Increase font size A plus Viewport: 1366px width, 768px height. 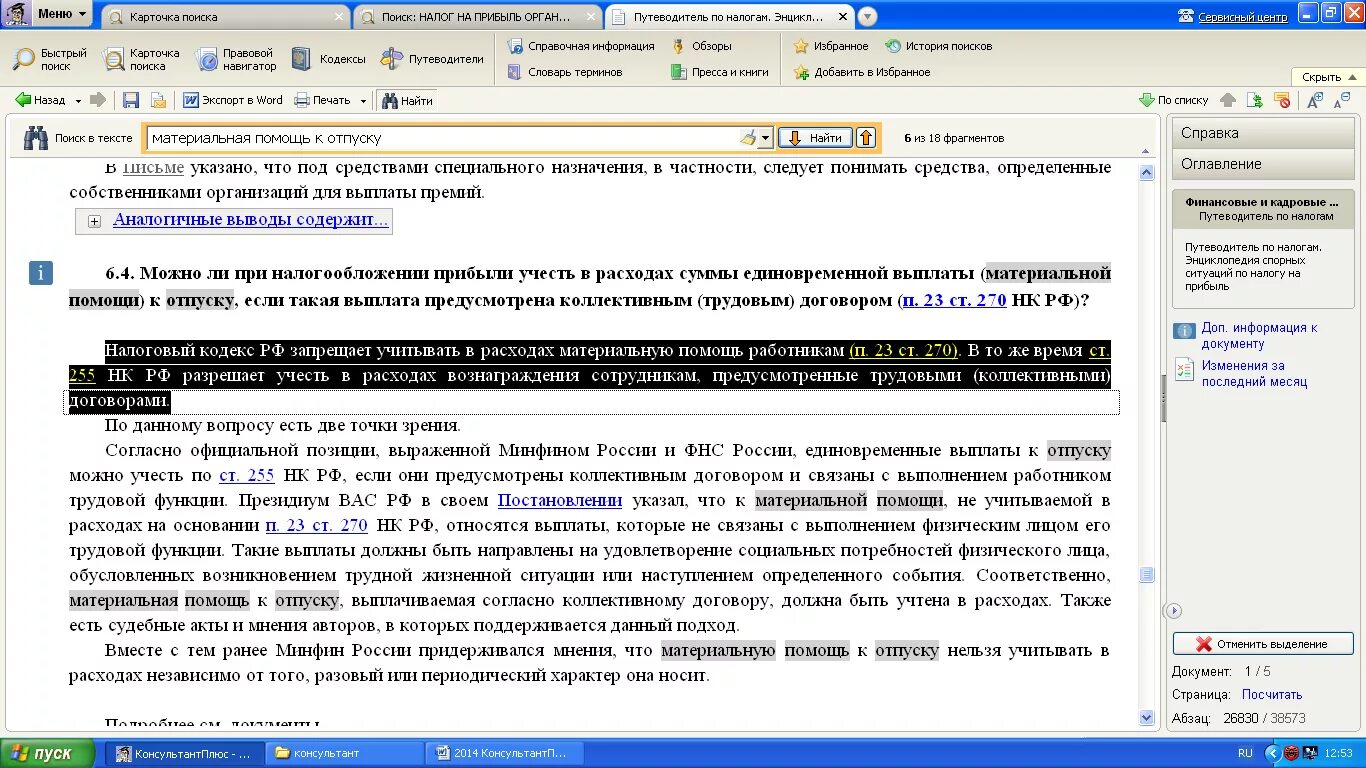(x=1315, y=99)
